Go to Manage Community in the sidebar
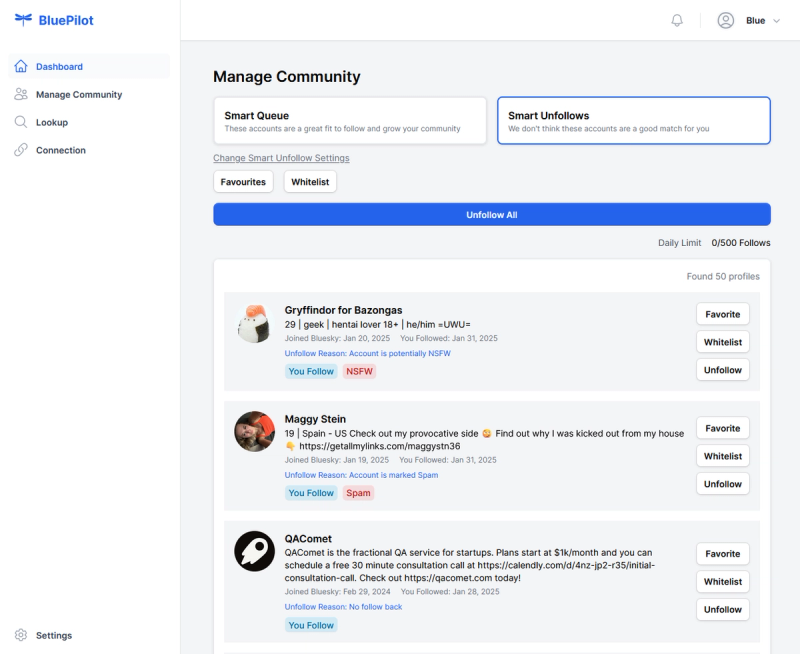Image resolution: width=800 pixels, height=654 pixels. coord(89,94)
